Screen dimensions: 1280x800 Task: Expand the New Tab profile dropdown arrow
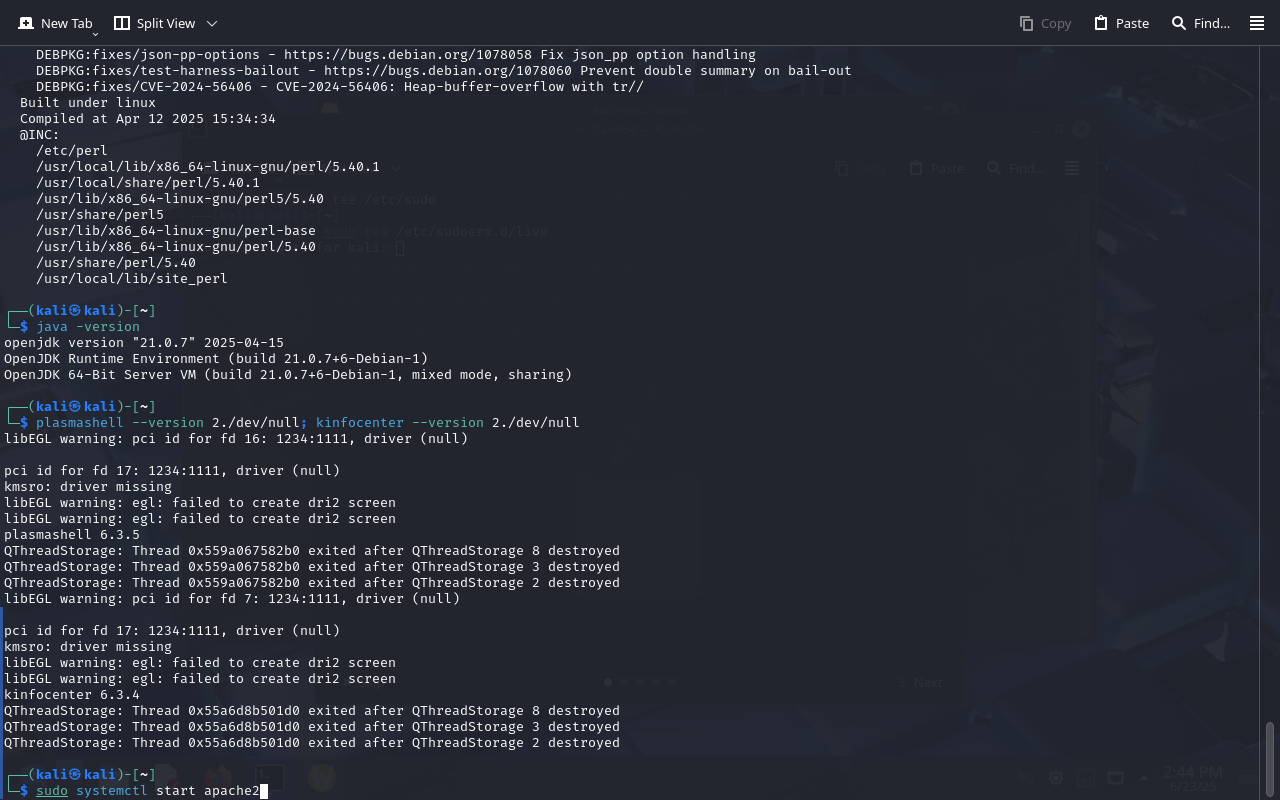tap(95, 34)
